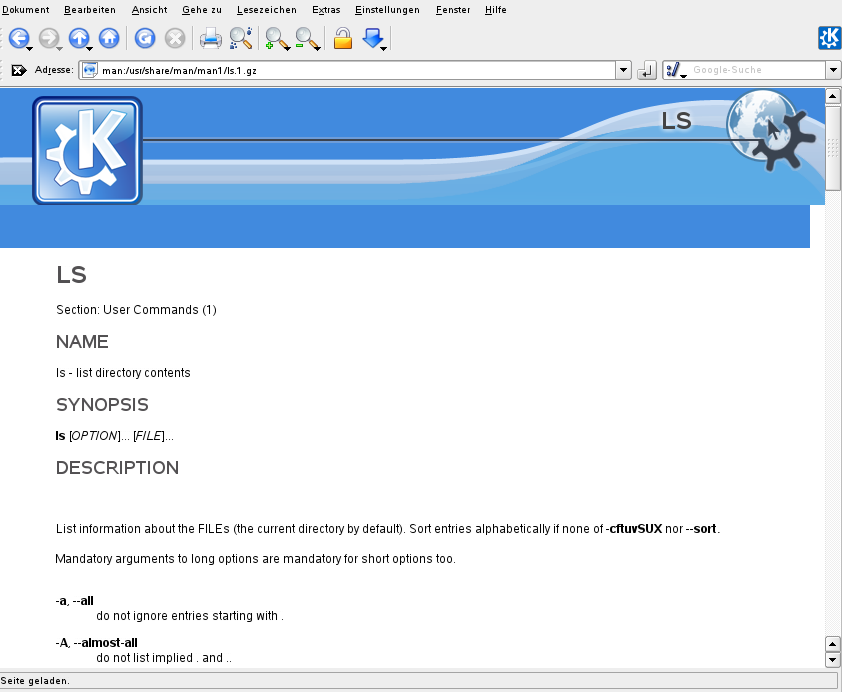Click the large LS page heading
The width and height of the screenshot is (842, 692).
(x=71, y=275)
